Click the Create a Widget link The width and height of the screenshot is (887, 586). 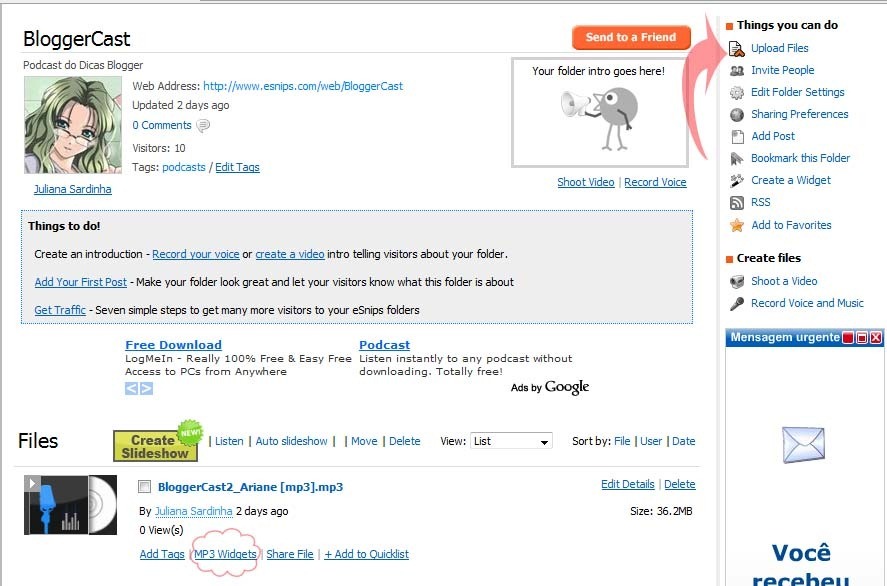point(791,180)
